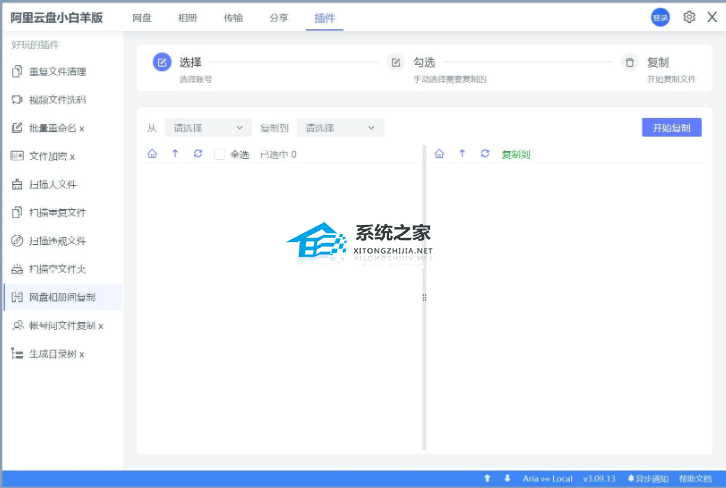Open the 扫描大文件 plugin
Viewport: 726px width, 488px height.
(62, 184)
